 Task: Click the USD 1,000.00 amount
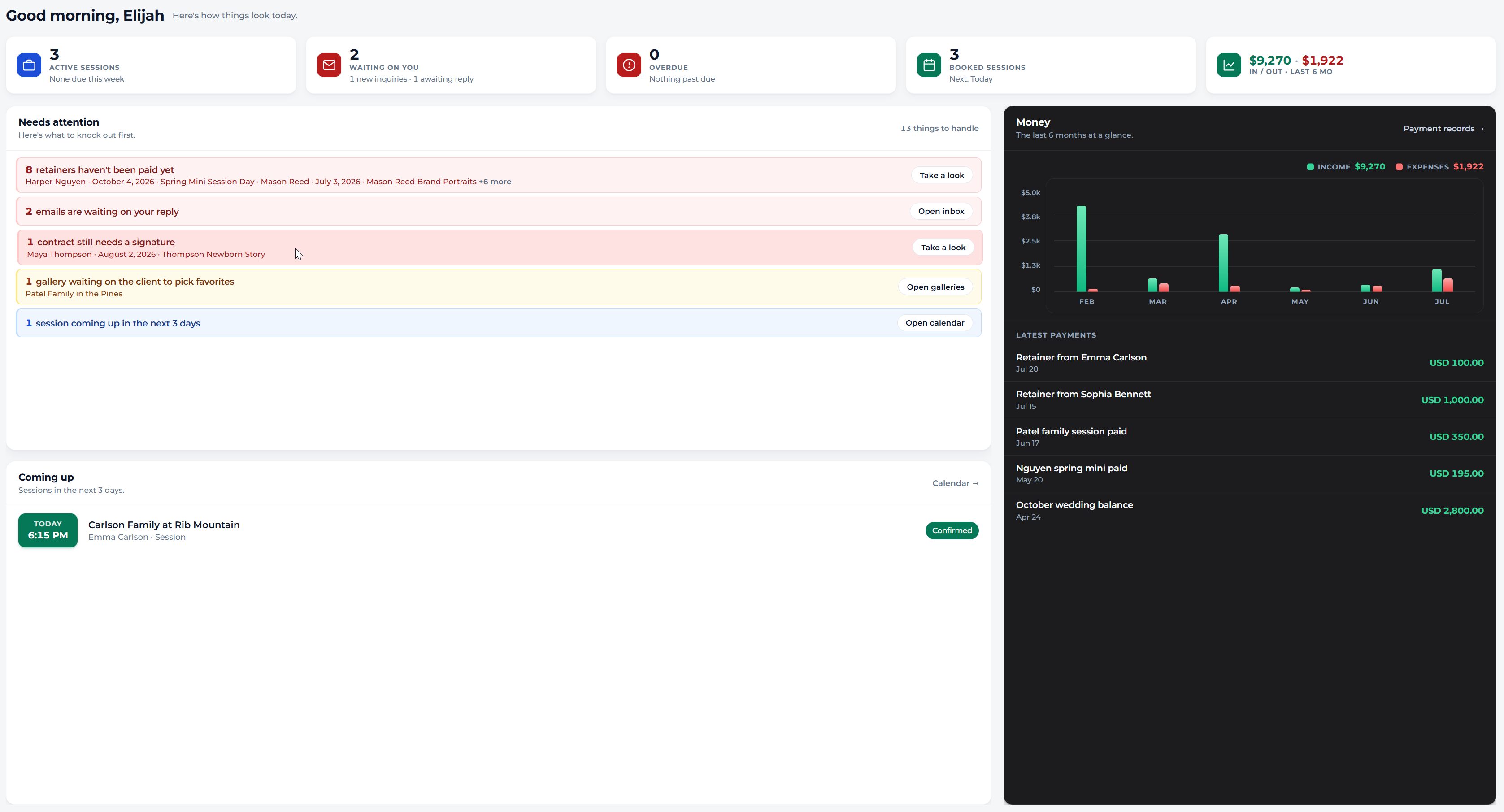pyautogui.click(x=1452, y=400)
